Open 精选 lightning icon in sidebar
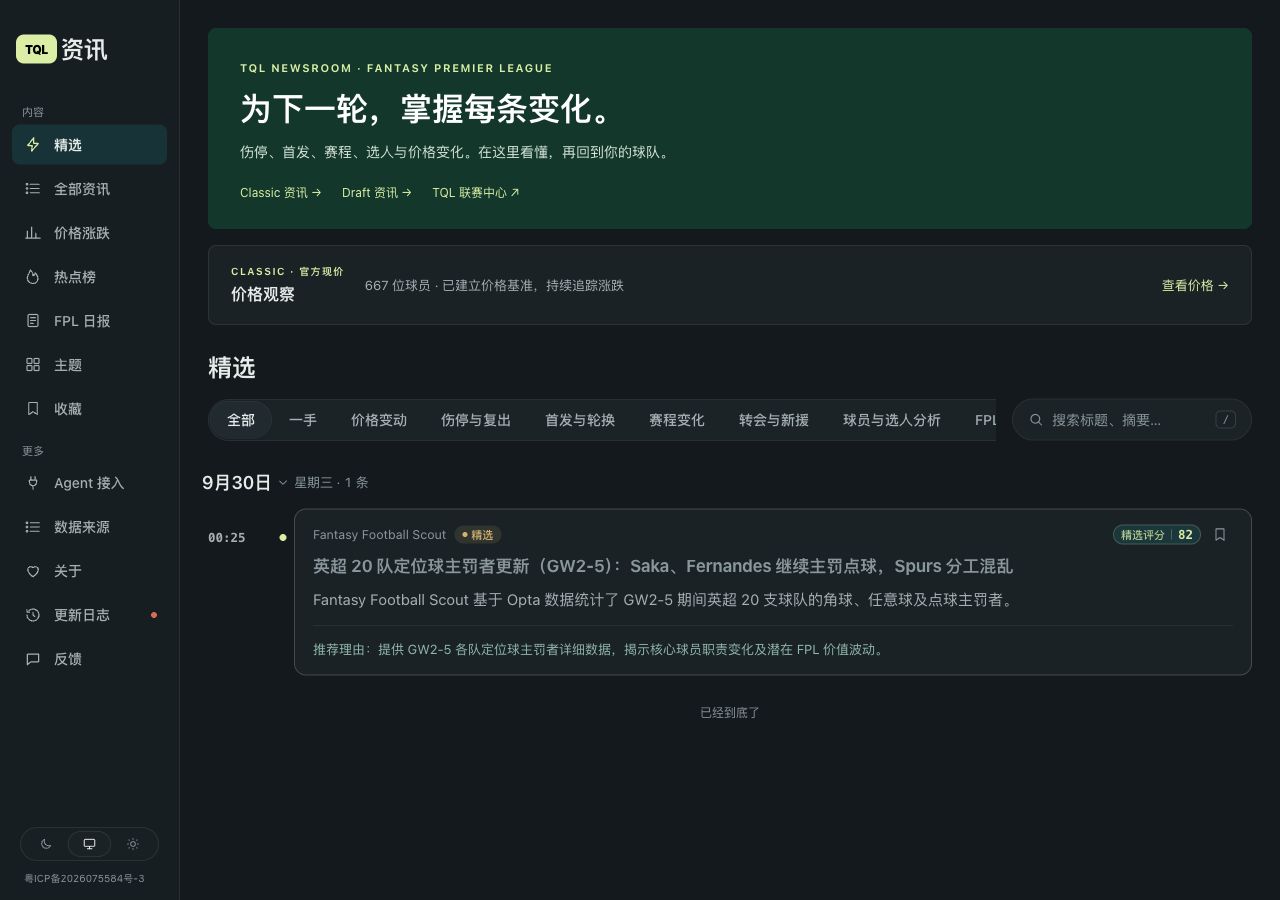1280x900 pixels. click(33, 145)
